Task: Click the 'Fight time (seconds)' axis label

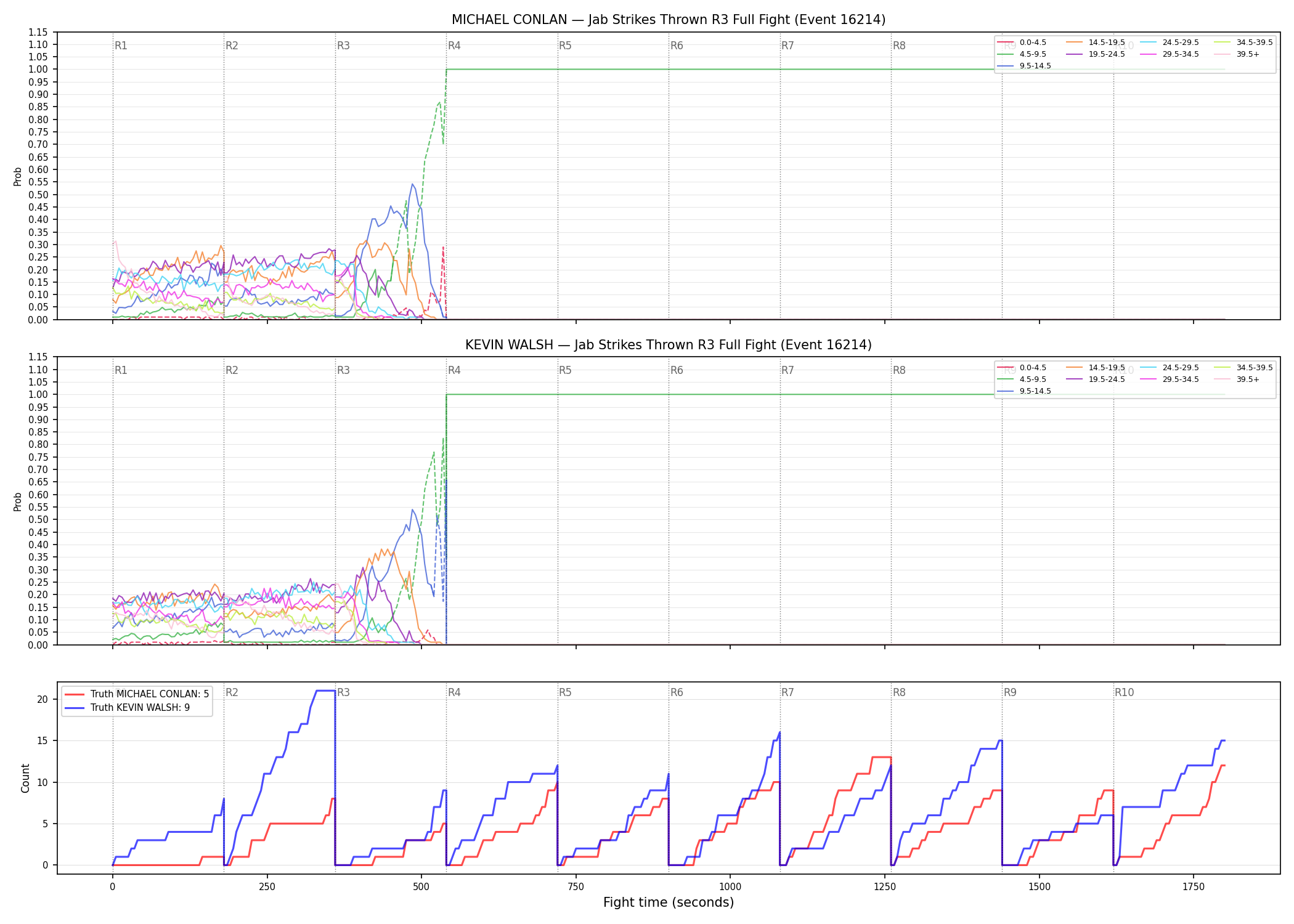Action: click(669, 902)
